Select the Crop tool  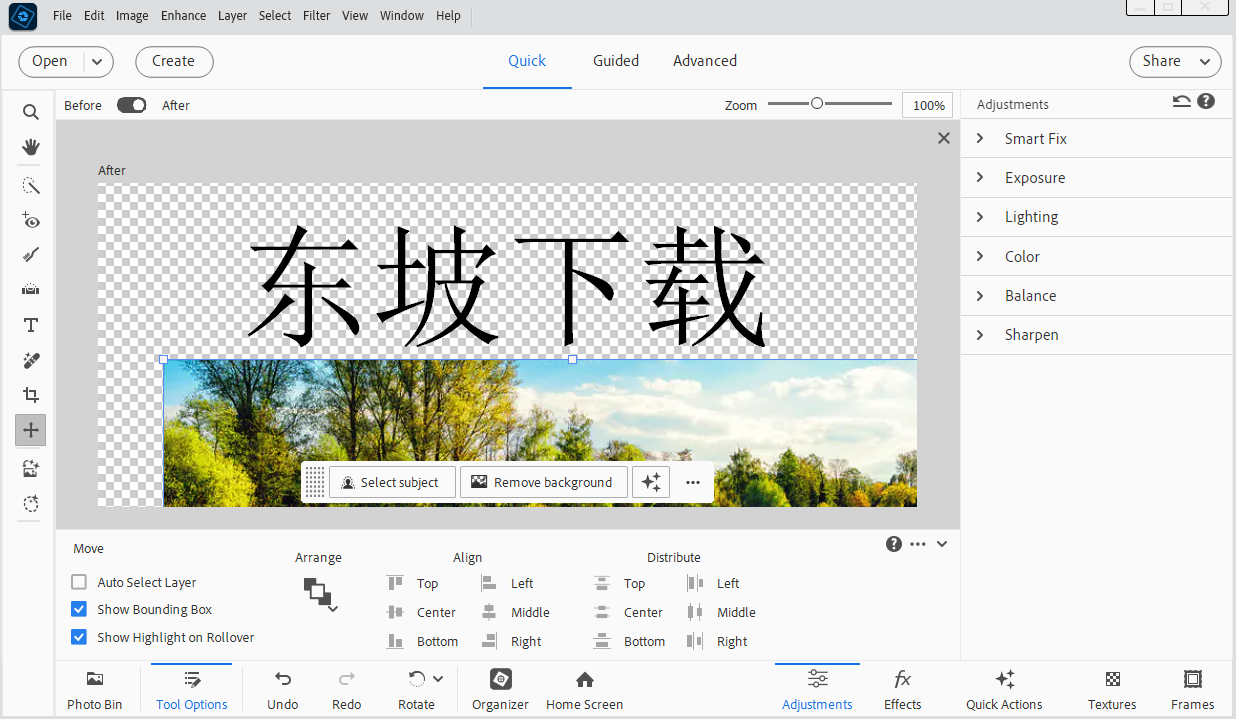(x=30, y=394)
